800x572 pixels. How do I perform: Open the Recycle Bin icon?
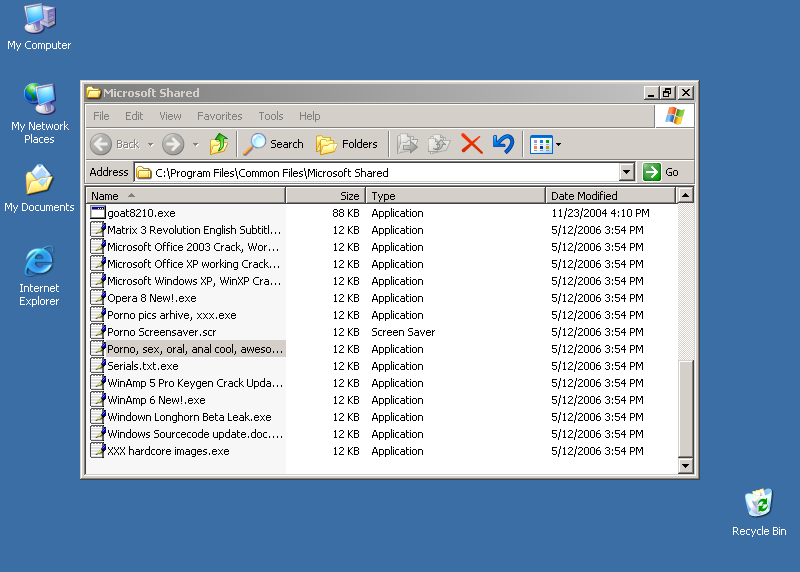pos(759,512)
